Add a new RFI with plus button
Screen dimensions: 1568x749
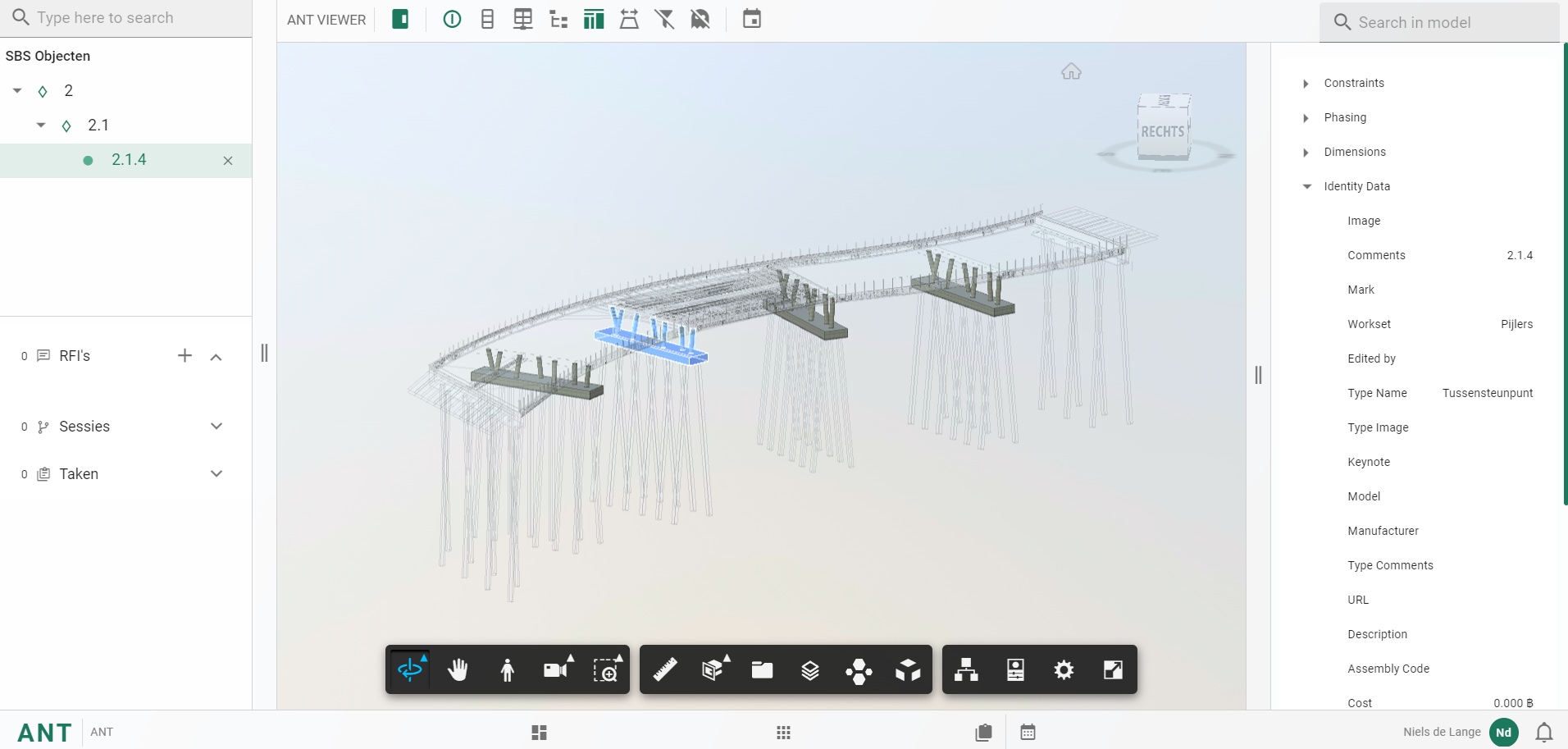pos(185,356)
